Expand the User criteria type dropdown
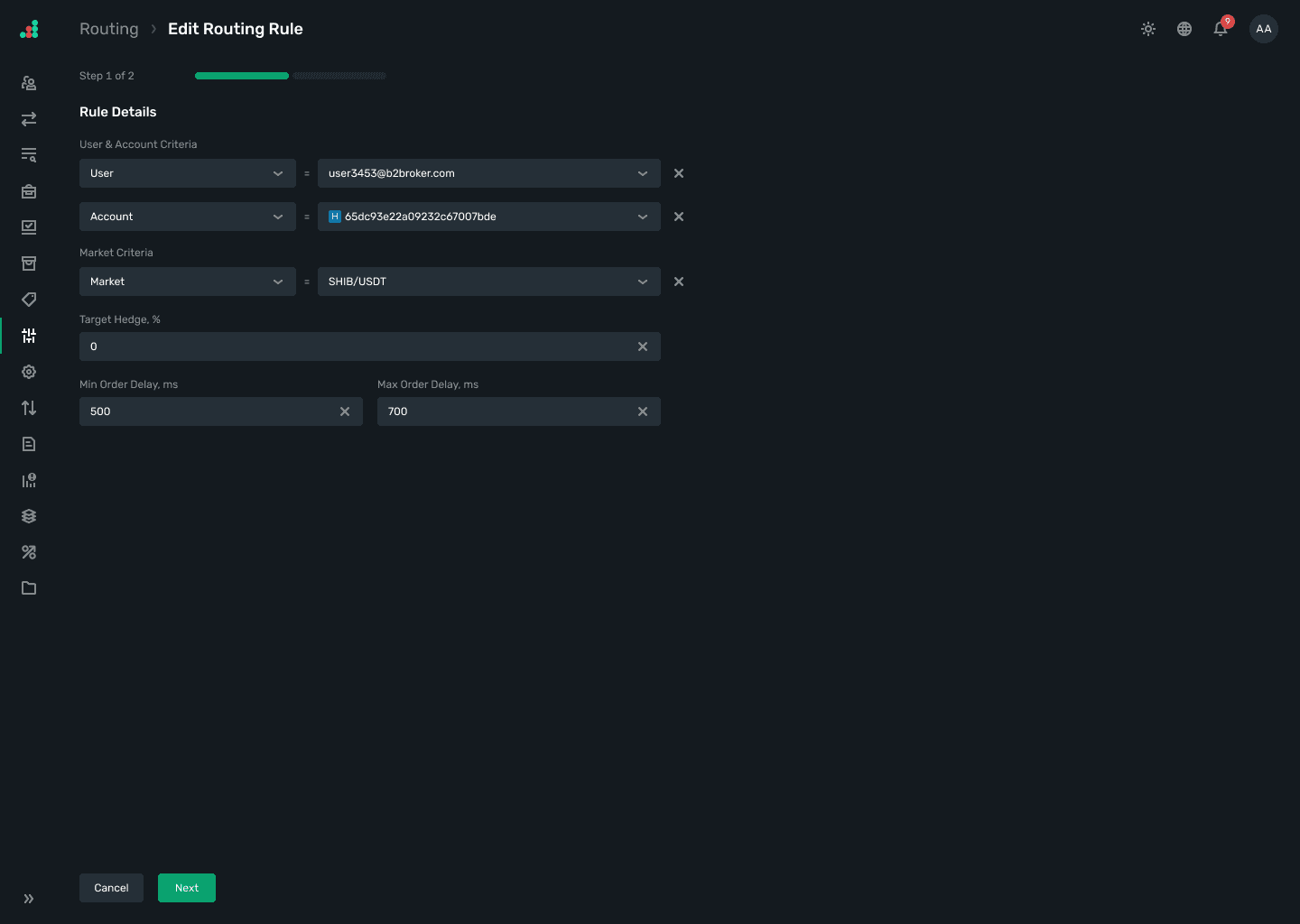This screenshot has height=924, width=1300. click(x=187, y=173)
